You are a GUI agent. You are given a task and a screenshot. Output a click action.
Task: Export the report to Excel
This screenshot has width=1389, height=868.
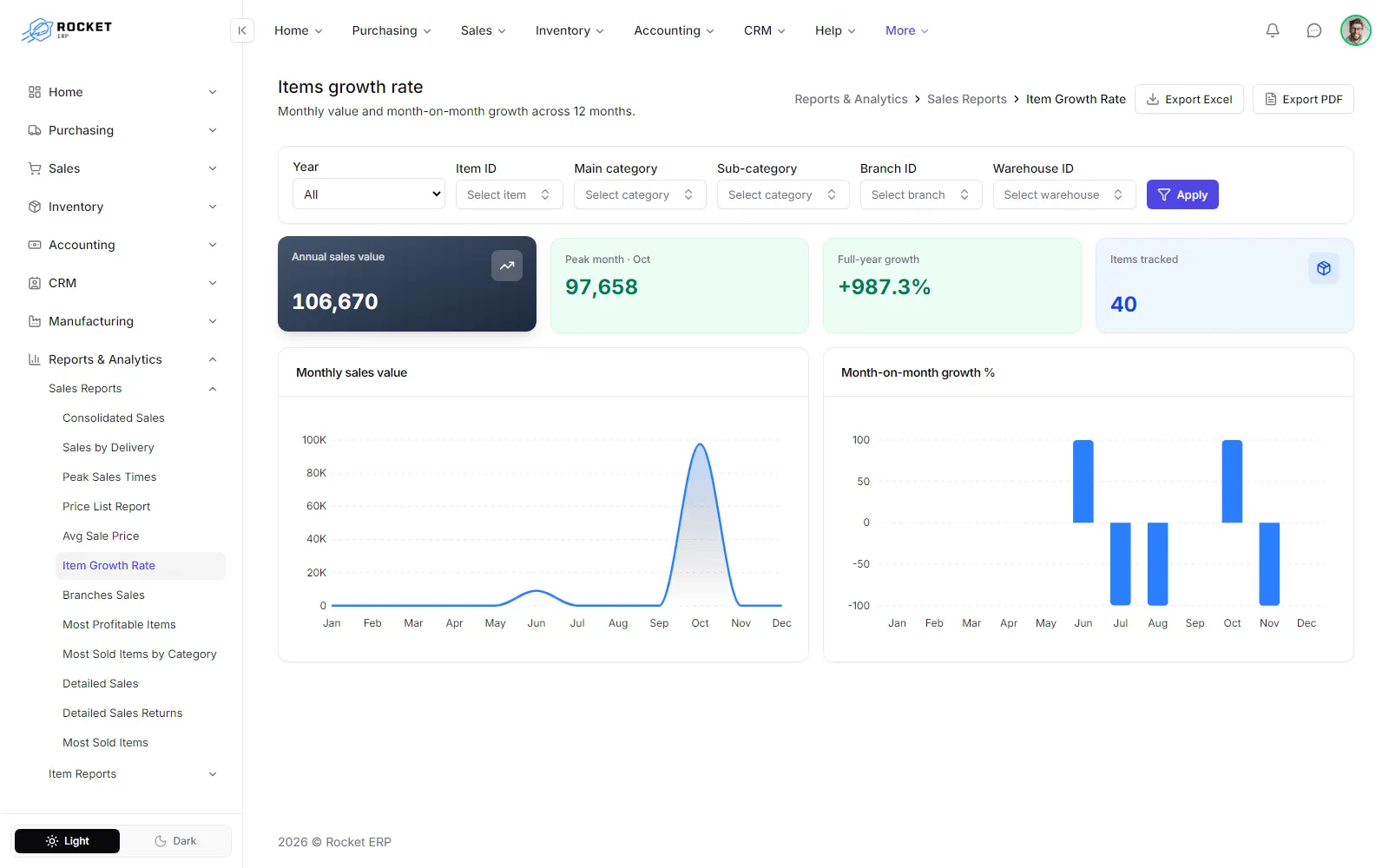coord(1189,99)
